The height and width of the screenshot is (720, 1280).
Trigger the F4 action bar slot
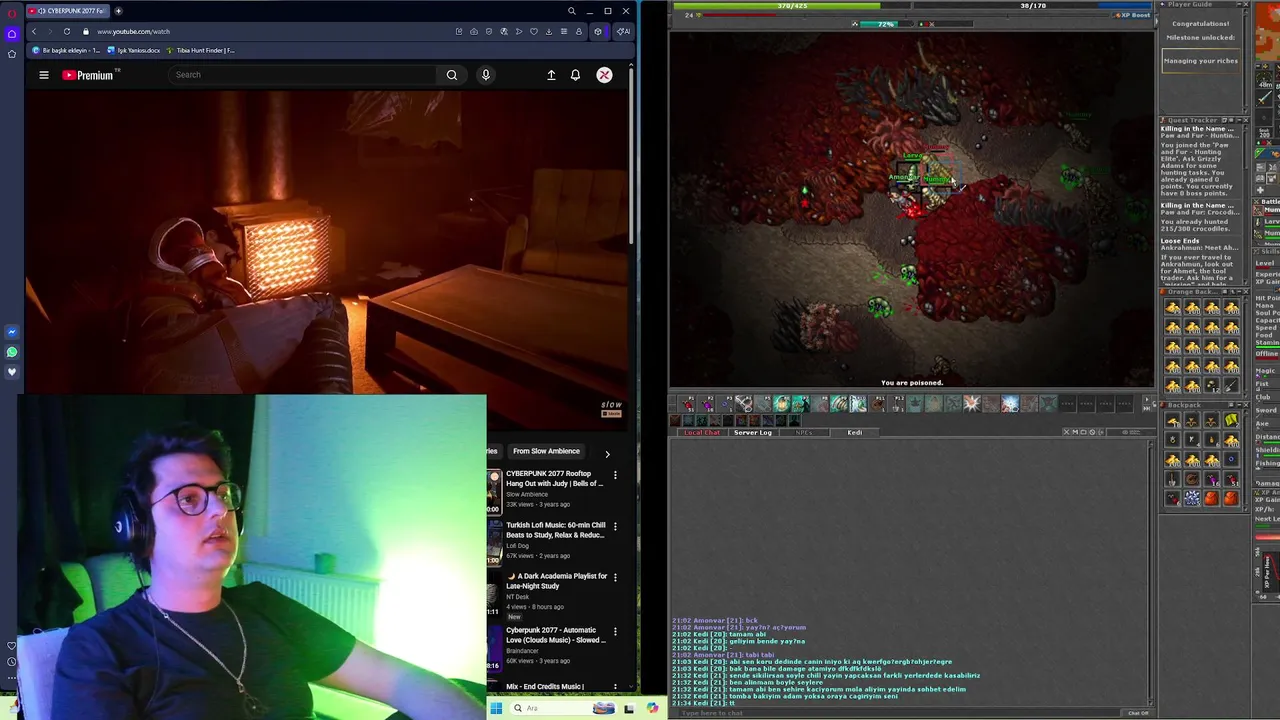coord(745,404)
